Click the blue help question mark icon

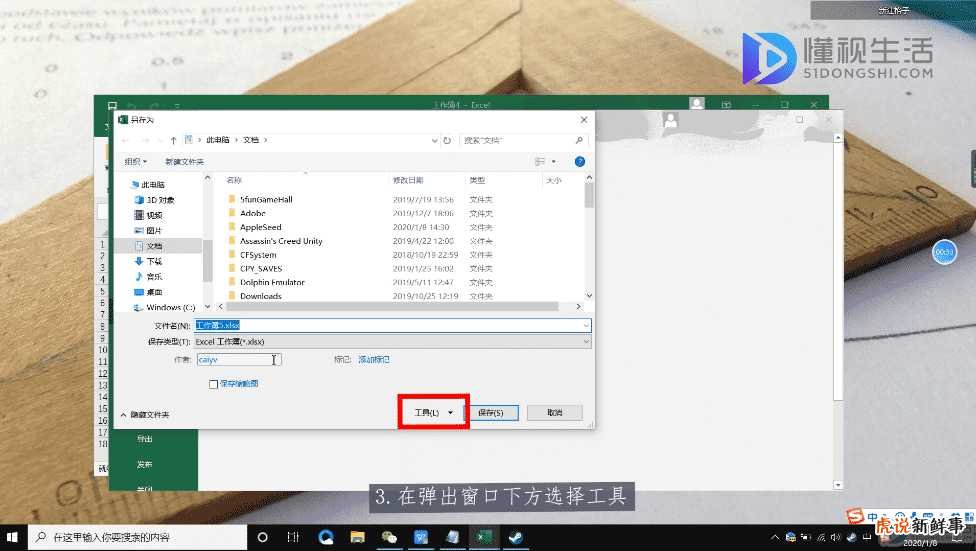[x=579, y=161]
